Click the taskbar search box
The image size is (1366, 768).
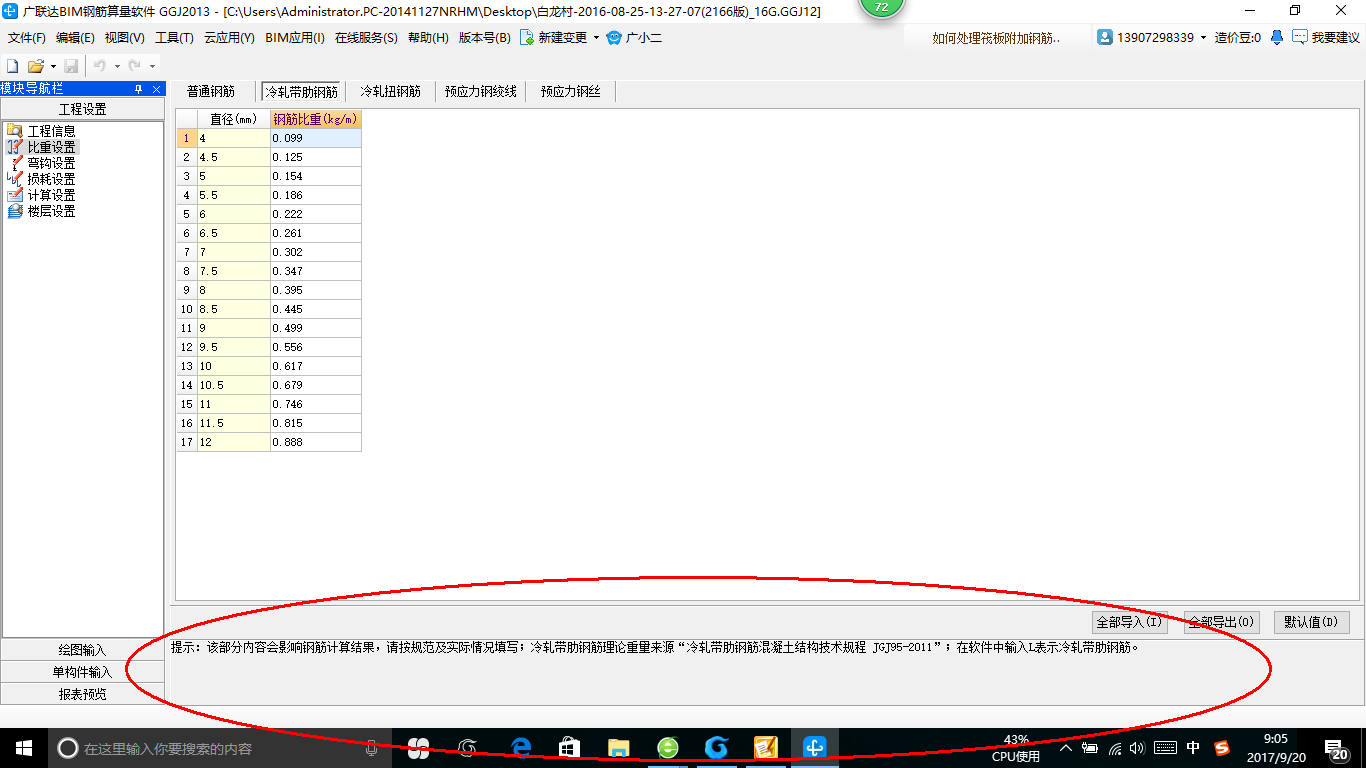(x=220, y=748)
